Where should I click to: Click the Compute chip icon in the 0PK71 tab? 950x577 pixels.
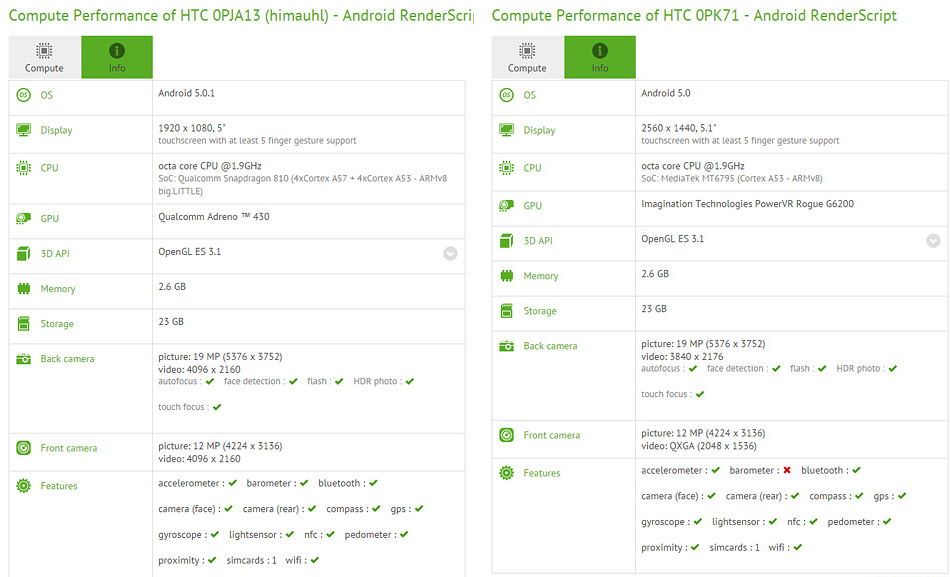click(x=527, y=50)
